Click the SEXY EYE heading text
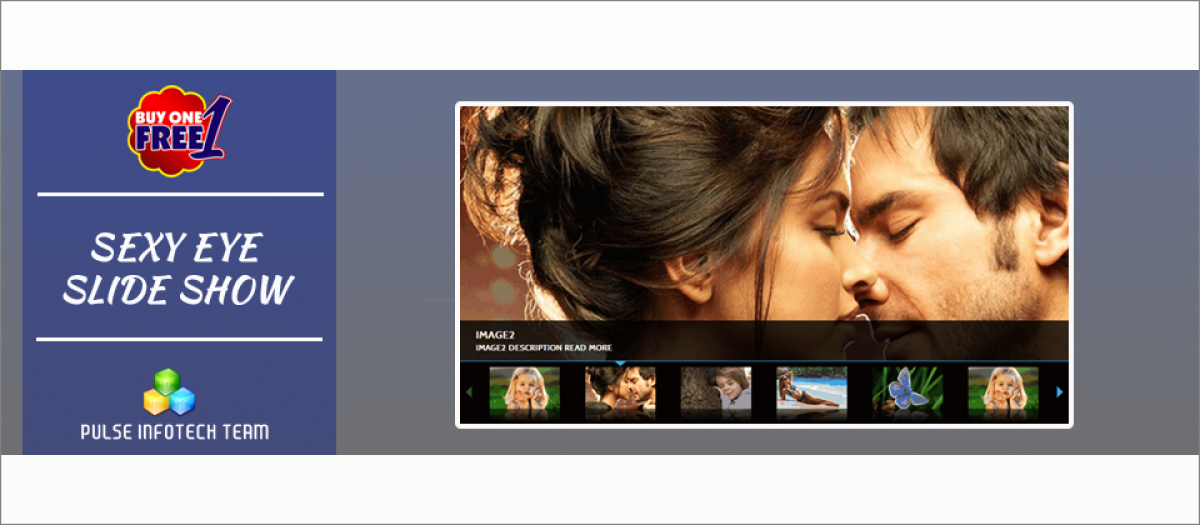The image size is (1200, 525). click(x=176, y=246)
